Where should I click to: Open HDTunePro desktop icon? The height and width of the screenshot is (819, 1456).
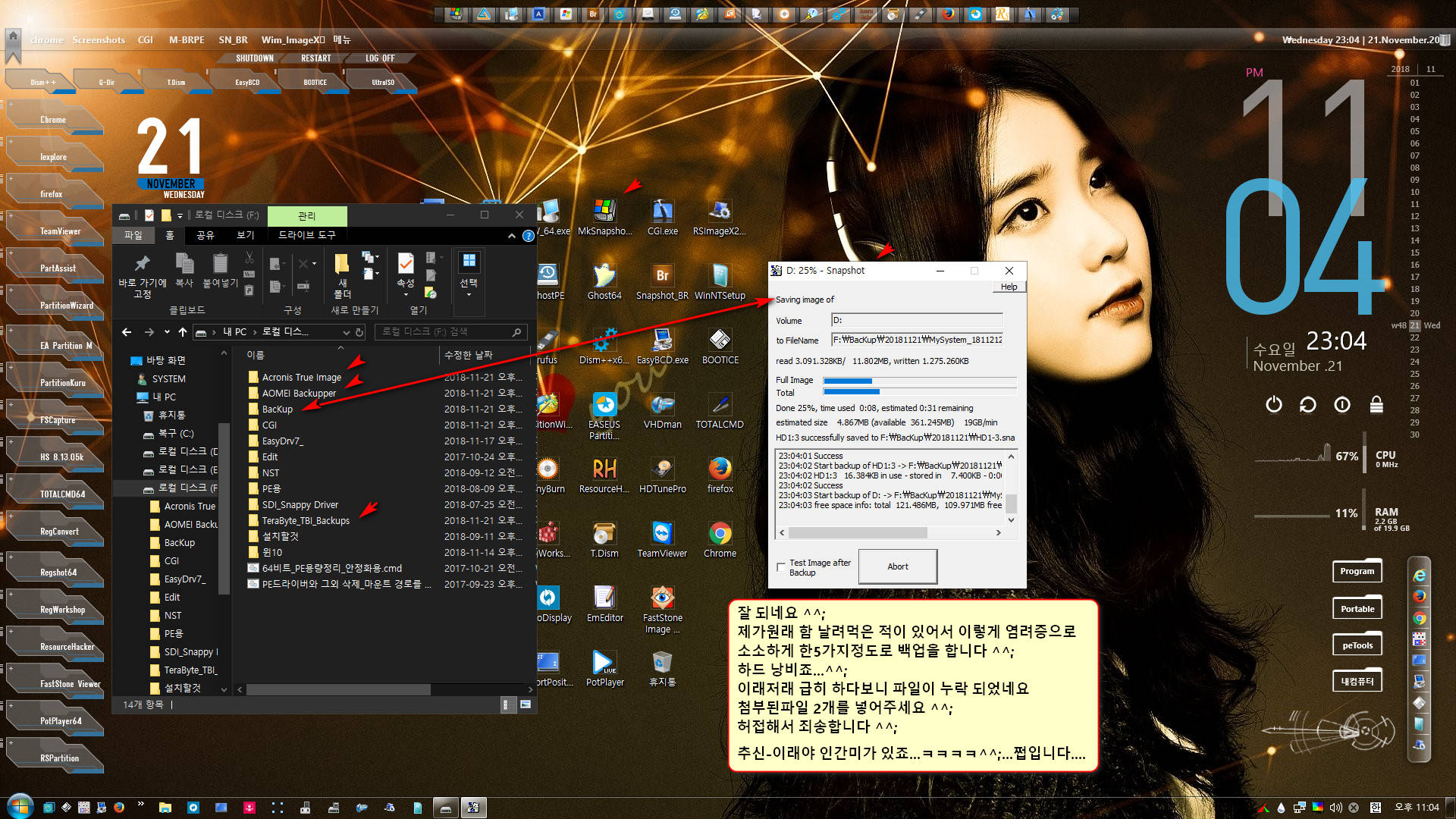(x=662, y=475)
